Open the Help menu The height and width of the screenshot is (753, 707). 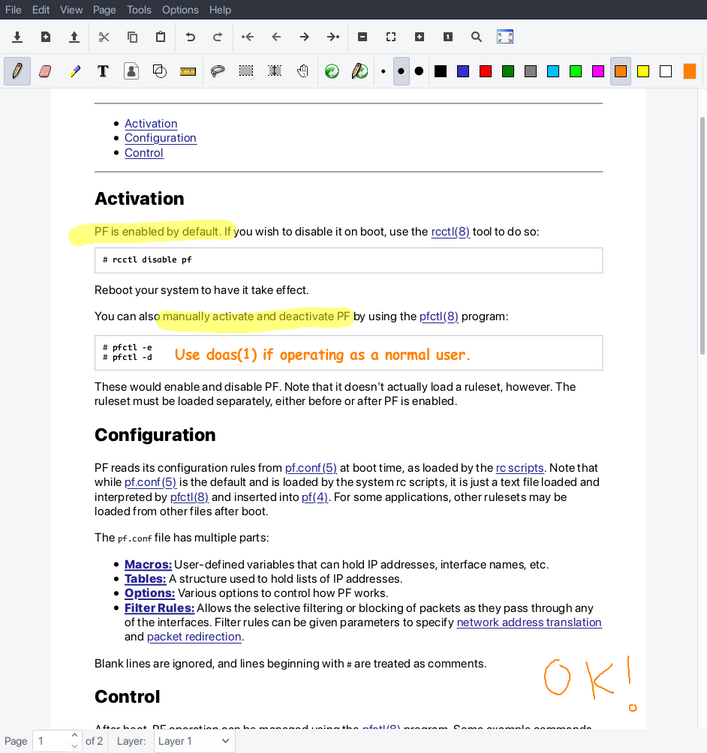pyautogui.click(x=220, y=10)
